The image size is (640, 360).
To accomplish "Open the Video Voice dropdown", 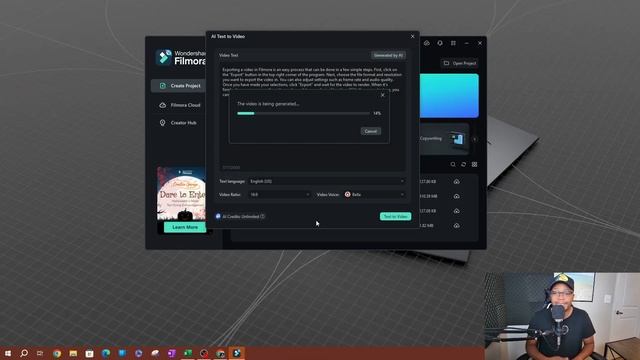I will point(374,195).
